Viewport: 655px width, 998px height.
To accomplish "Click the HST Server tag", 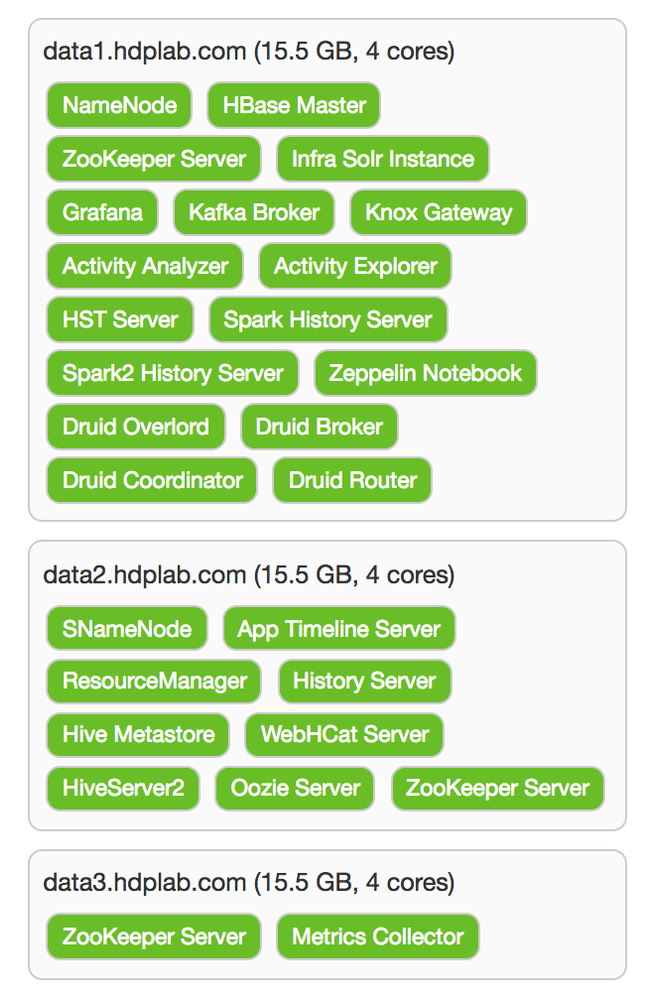I will point(120,320).
